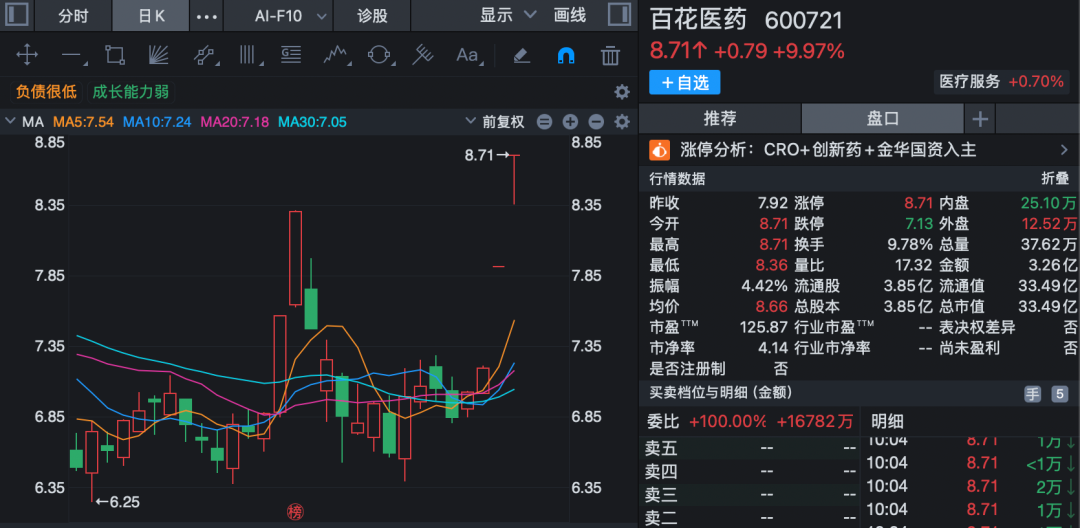Collapse 行情数据 via 折叠

(x=1055, y=179)
